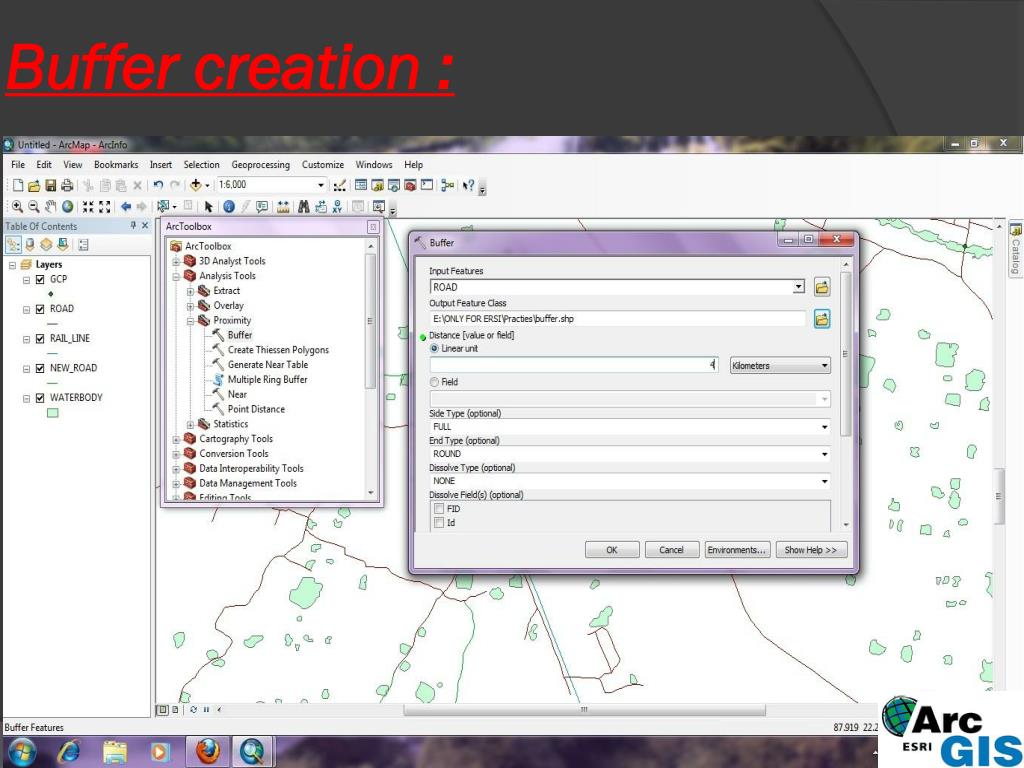
Task: Open the Geoprocessing menu
Action: pos(261,165)
